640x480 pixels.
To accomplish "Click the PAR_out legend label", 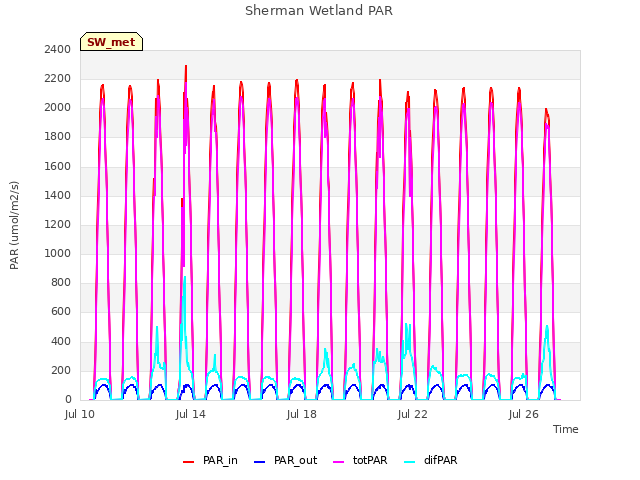I will (296, 460).
